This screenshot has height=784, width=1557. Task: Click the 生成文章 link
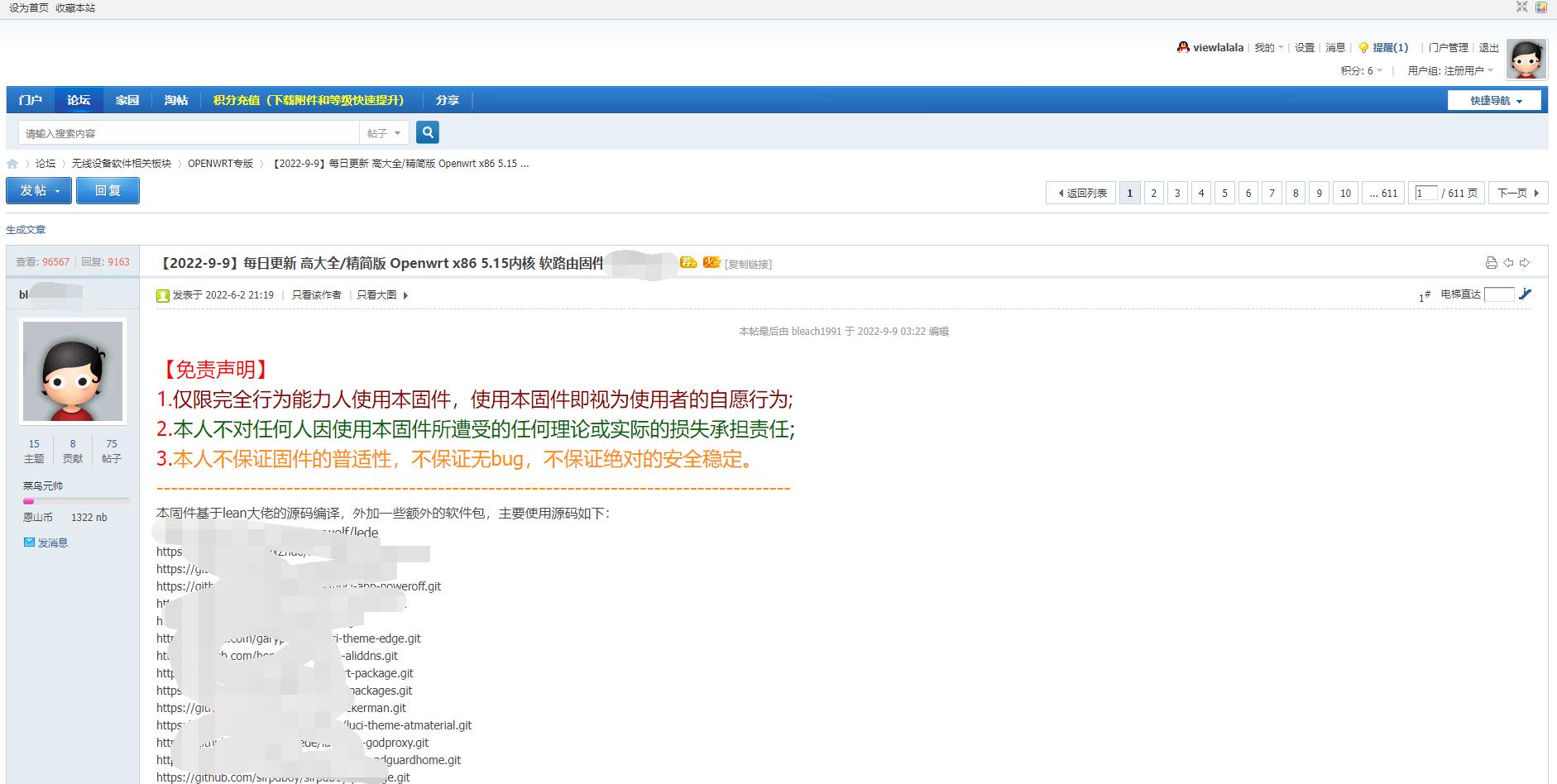pyautogui.click(x=26, y=230)
